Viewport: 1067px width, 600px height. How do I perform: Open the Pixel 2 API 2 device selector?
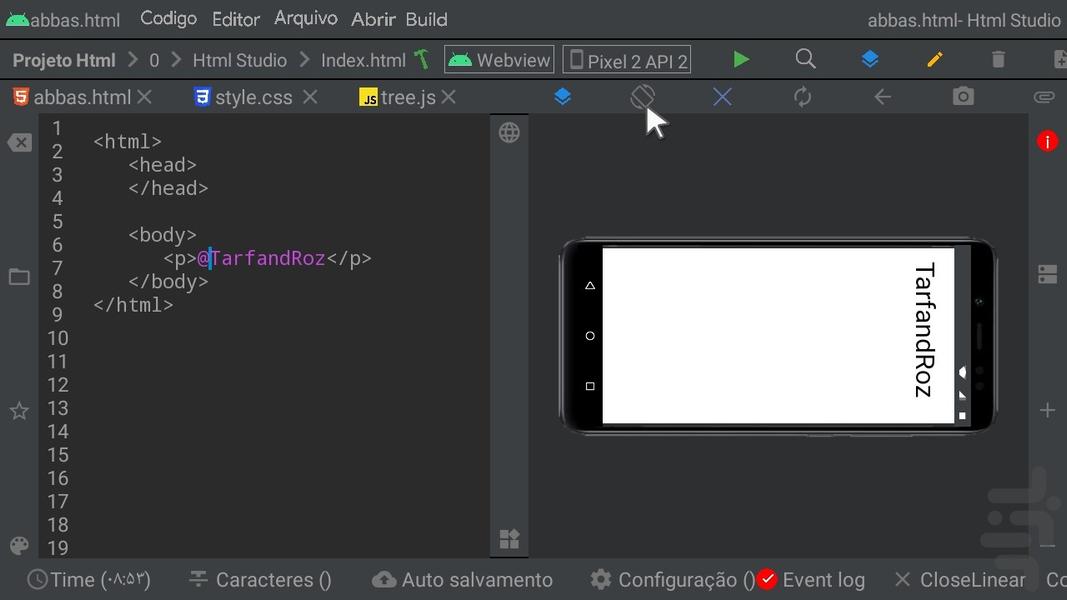click(626, 59)
